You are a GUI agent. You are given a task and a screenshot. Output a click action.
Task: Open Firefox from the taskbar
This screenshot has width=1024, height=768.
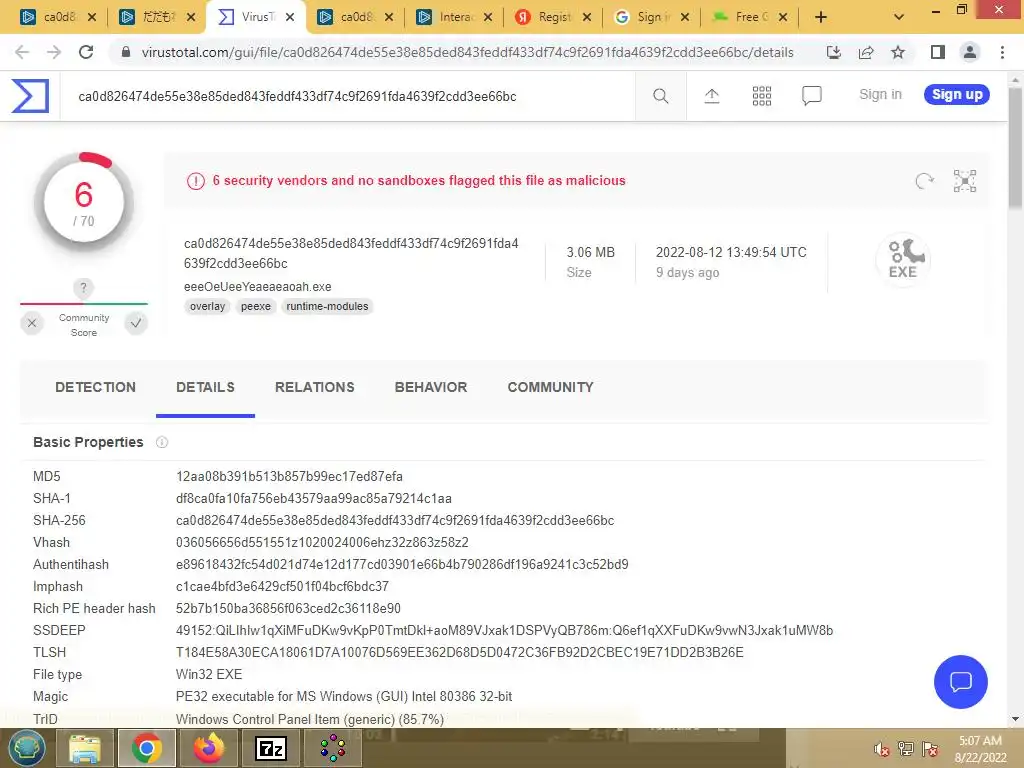(x=209, y=748)
